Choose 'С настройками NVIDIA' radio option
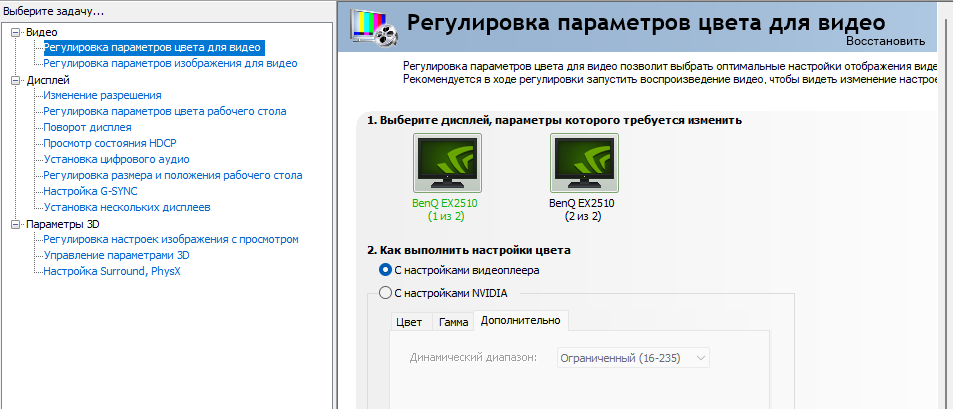 pyautogui.click(x=386, y=293)
